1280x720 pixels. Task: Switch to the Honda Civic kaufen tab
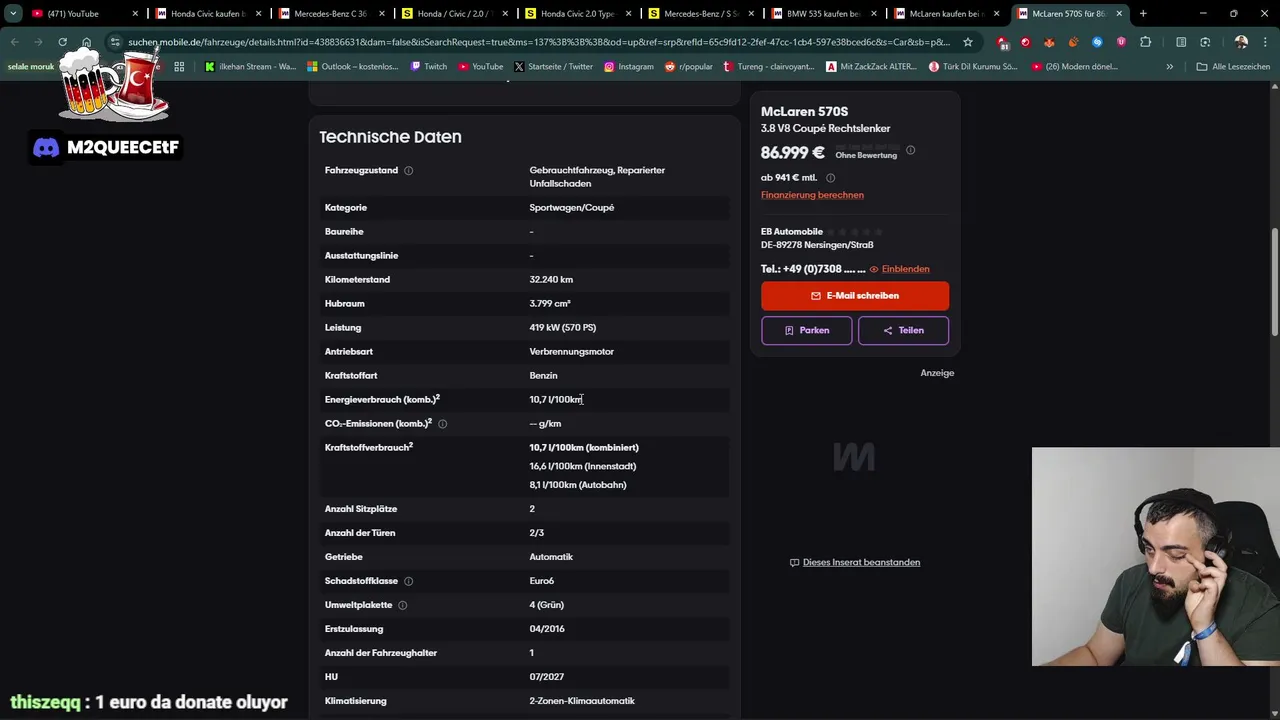[x=208, y=14]
